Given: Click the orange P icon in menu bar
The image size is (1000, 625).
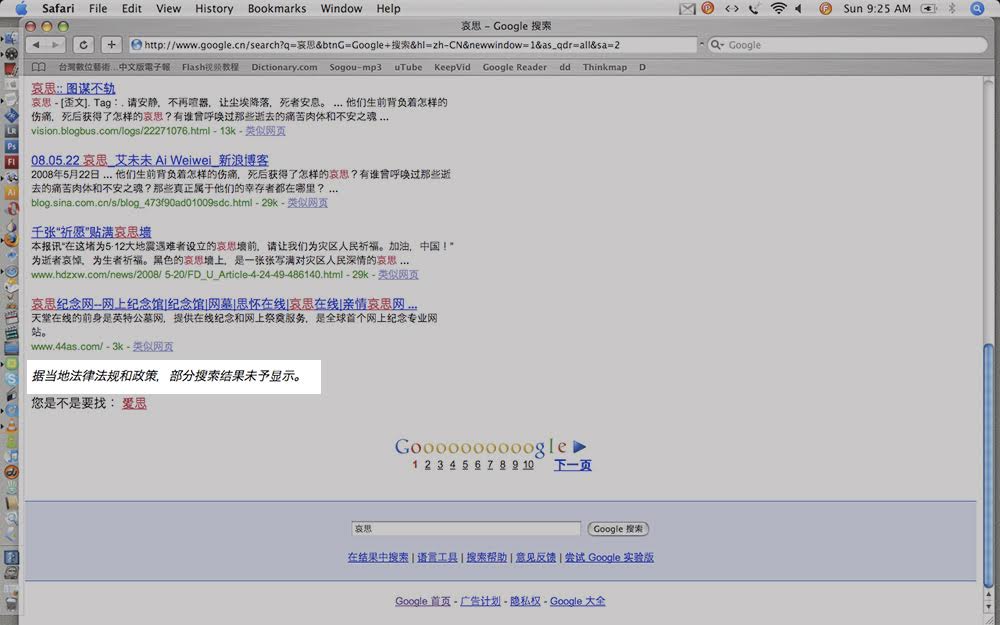Looking at the screenshot, I should click(x=708, y=8).
